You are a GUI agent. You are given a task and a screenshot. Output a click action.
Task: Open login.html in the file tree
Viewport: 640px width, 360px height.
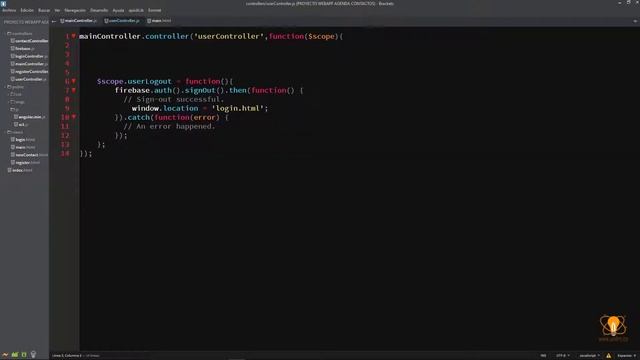23,140
